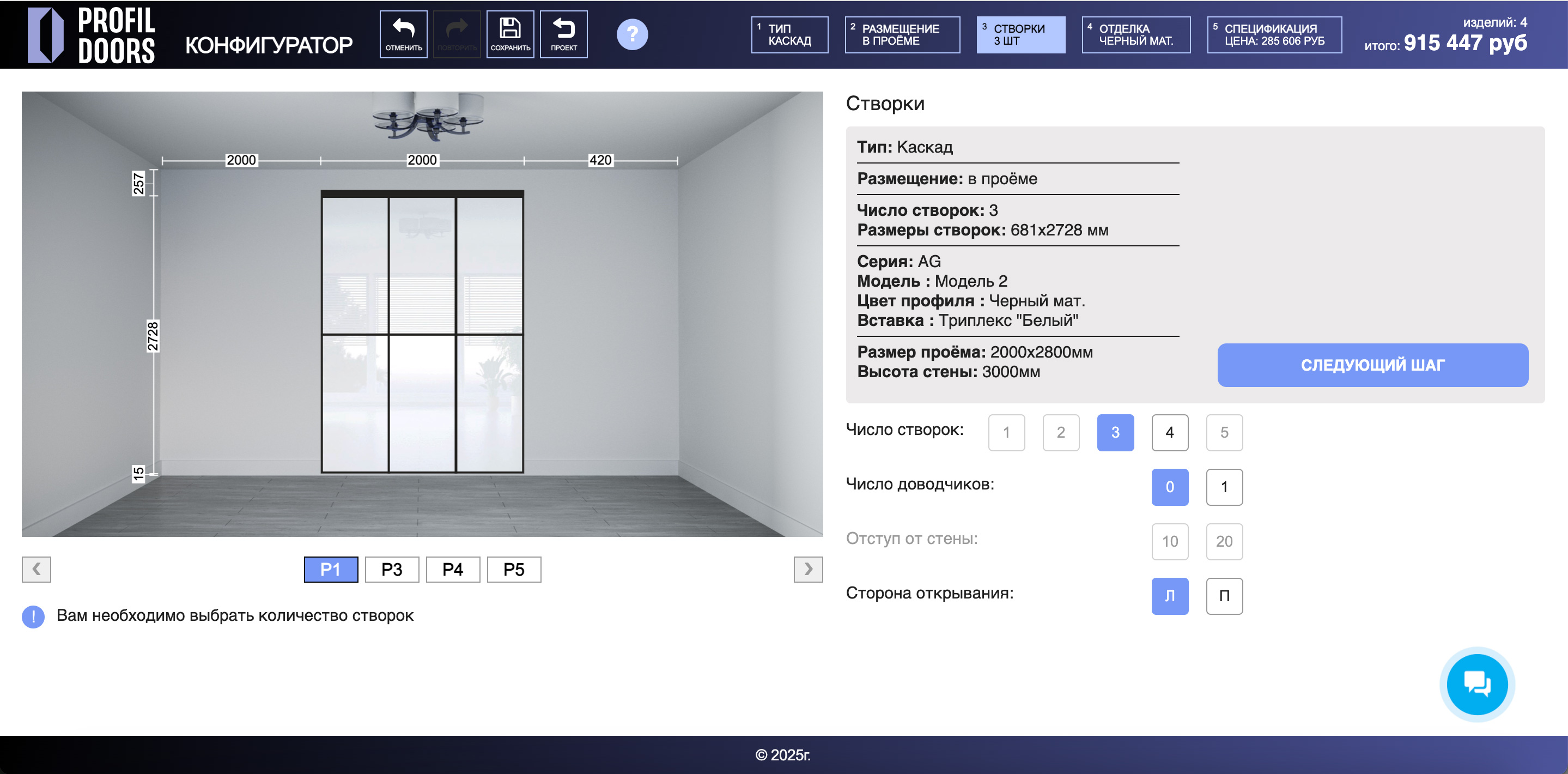Switch to product P4

click(x=452, y=570)
